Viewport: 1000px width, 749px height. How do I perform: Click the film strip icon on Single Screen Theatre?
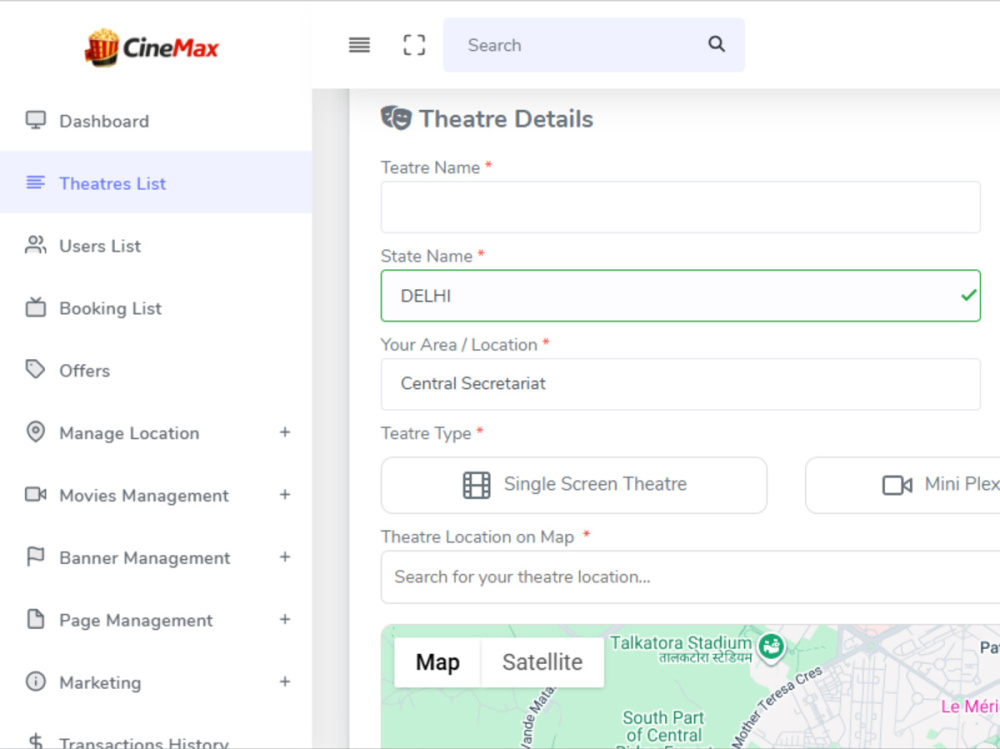pos(476,485)
